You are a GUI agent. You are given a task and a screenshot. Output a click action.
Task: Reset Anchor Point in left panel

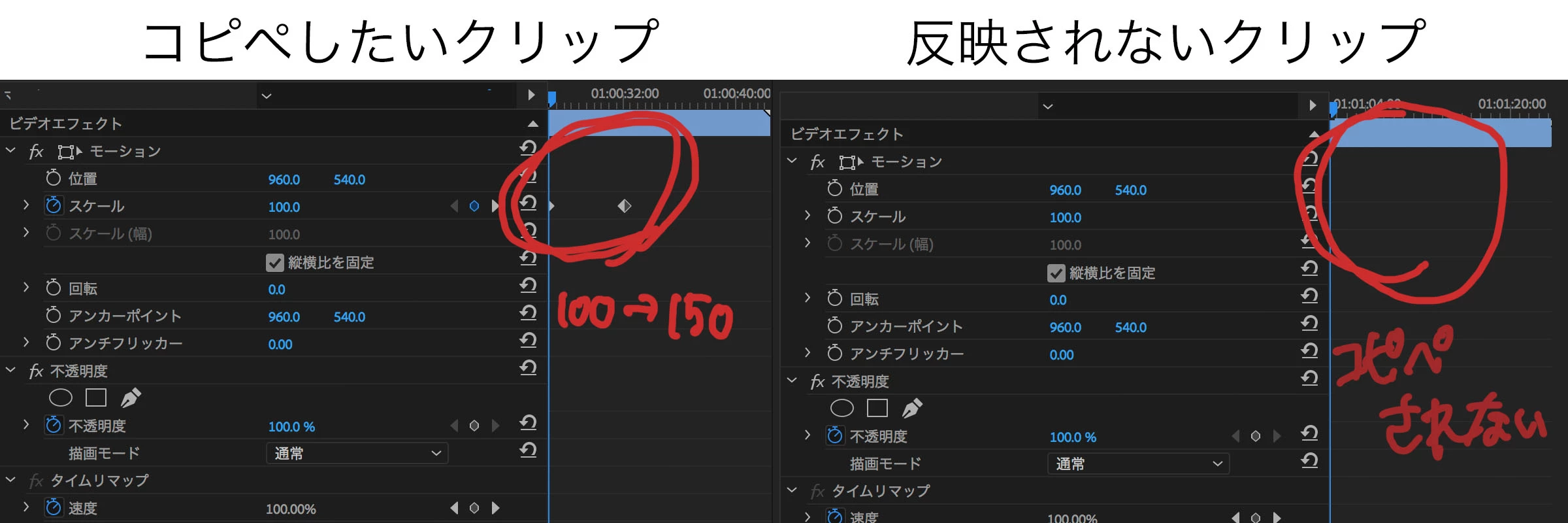[528, 314]
